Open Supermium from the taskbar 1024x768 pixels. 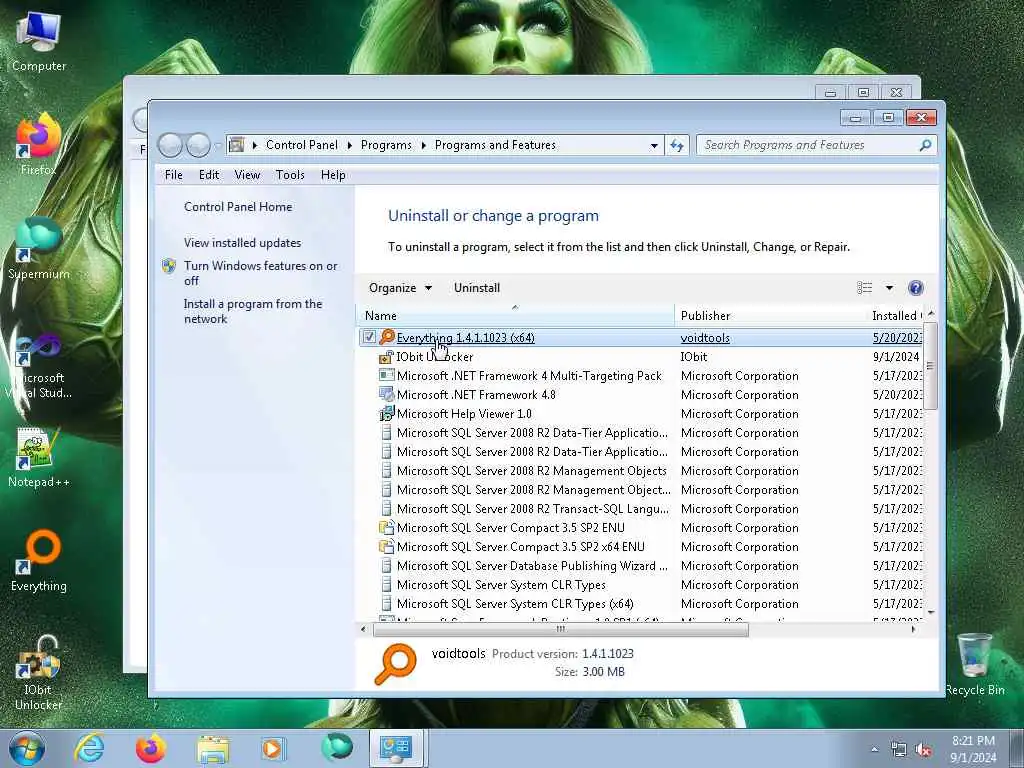tap(336, 747)
